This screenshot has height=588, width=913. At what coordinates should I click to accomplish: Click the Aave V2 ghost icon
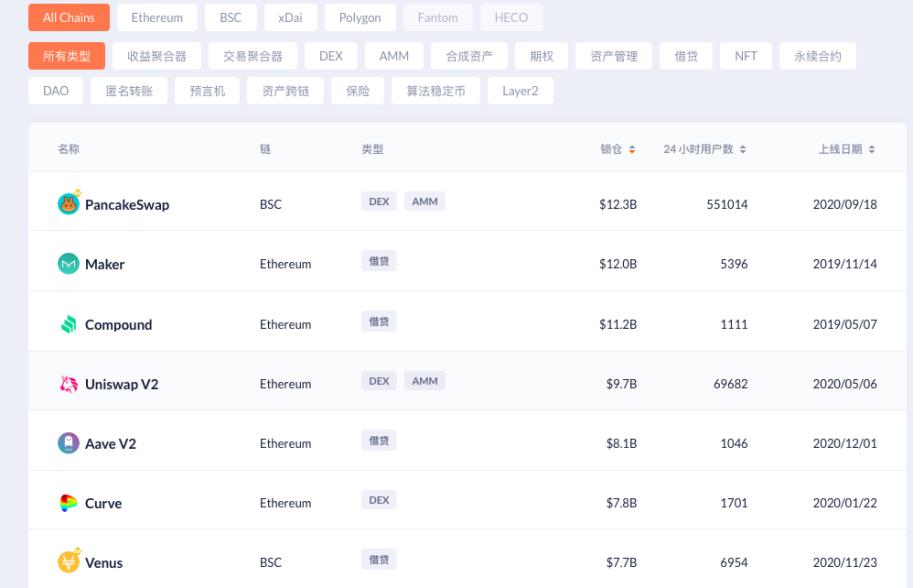click(68, 443)
